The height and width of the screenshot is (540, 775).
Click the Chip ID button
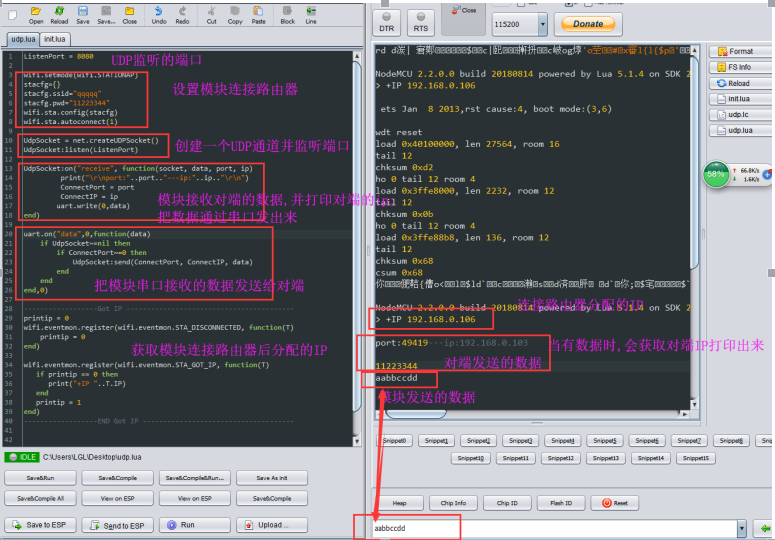point(507,503)
